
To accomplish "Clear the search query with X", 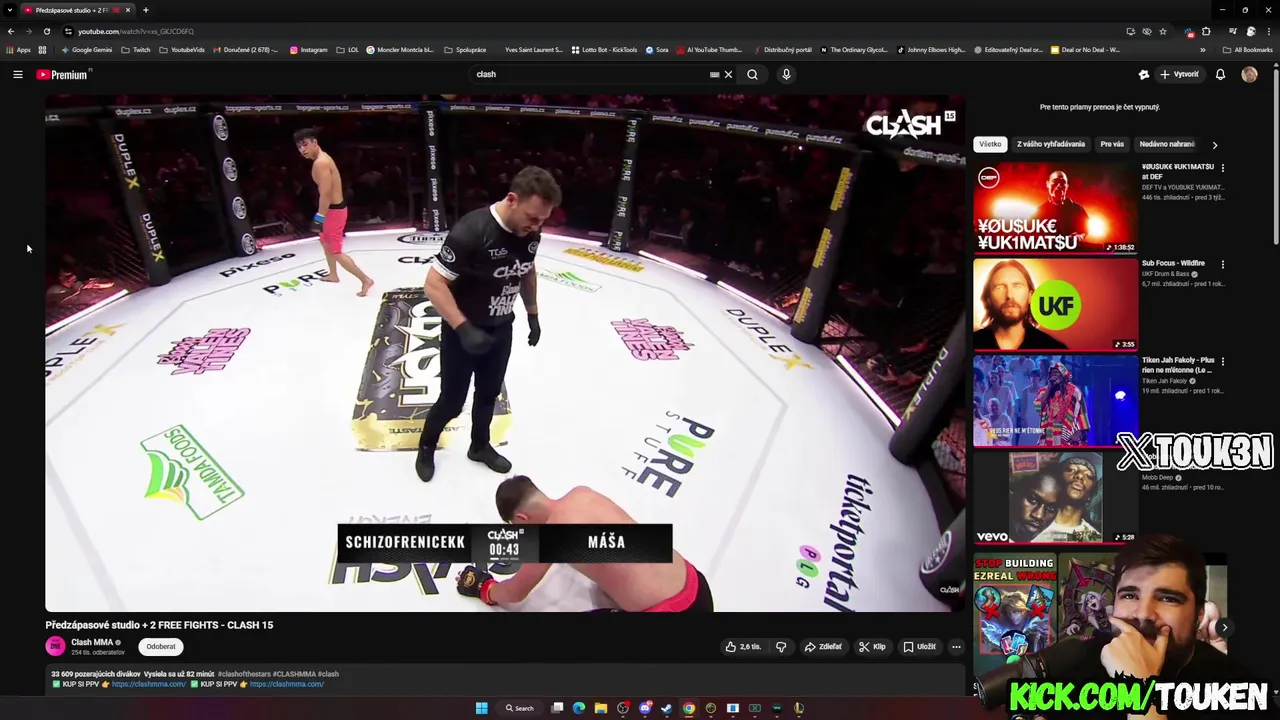I will (728, 74).
